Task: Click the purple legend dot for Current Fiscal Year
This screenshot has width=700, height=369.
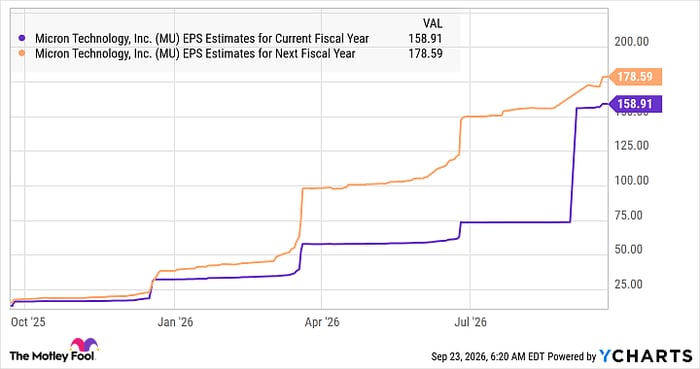Action: click(21, 39)
